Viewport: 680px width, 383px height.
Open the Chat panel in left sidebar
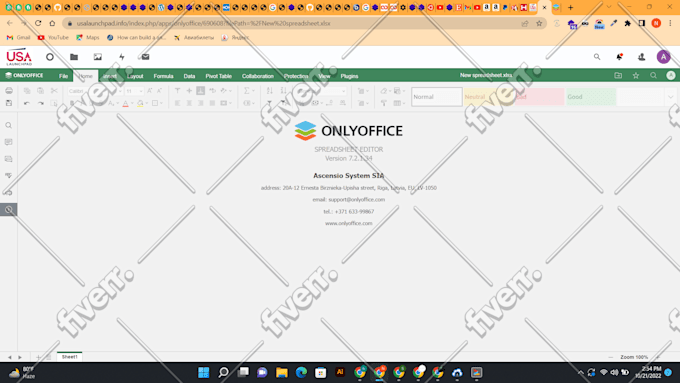[x=9, y=159]
